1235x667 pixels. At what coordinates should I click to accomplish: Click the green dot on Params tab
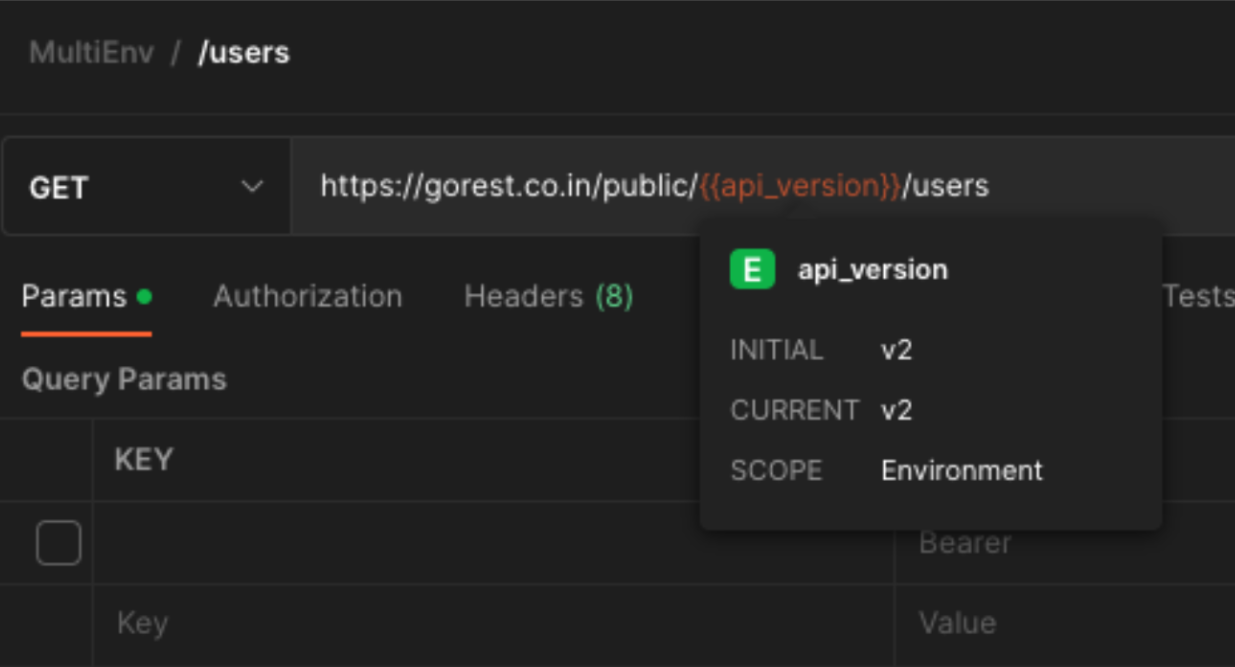coord(144,297)
